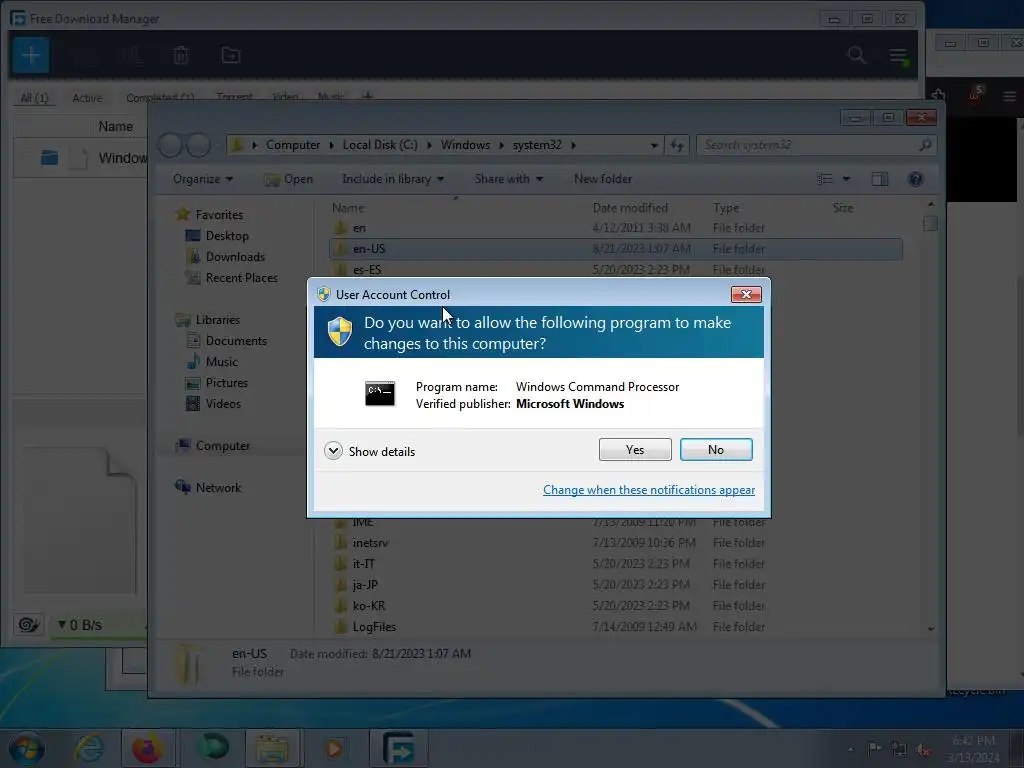
Task: Open Change when these notifications appear link
Action: point(648,490)
